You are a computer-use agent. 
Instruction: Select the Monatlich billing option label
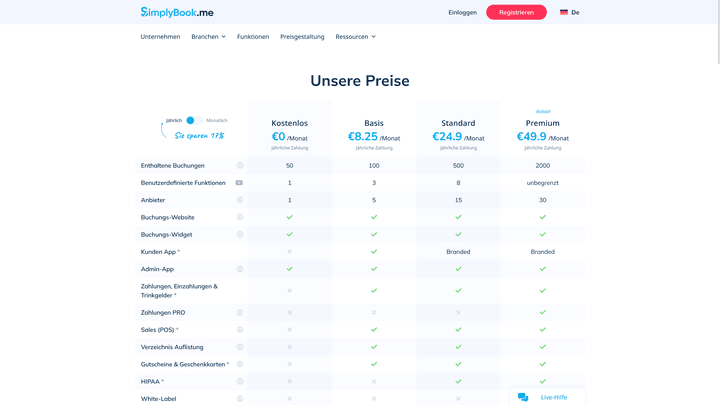[217, 120]
